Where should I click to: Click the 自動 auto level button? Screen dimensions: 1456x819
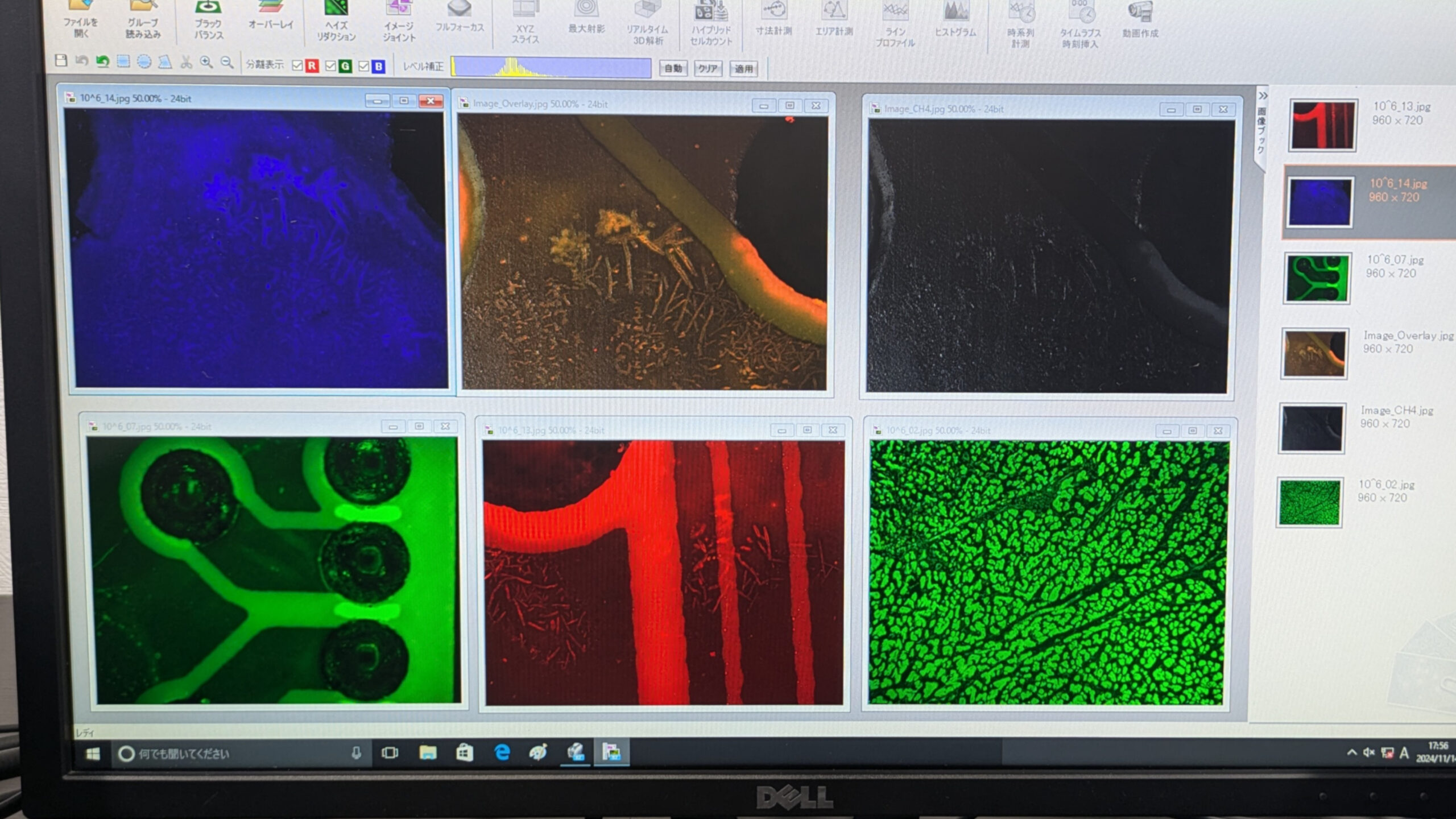[x=673, y=68]
